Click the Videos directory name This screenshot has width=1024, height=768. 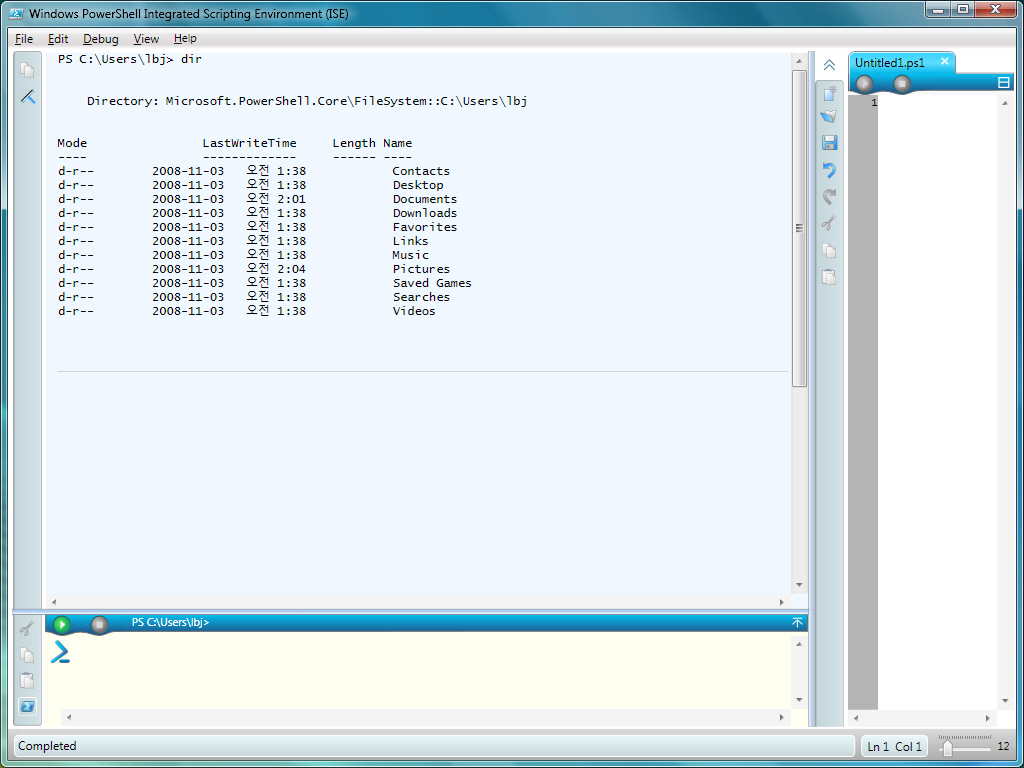pyautogui.click(x=414, y=312)
